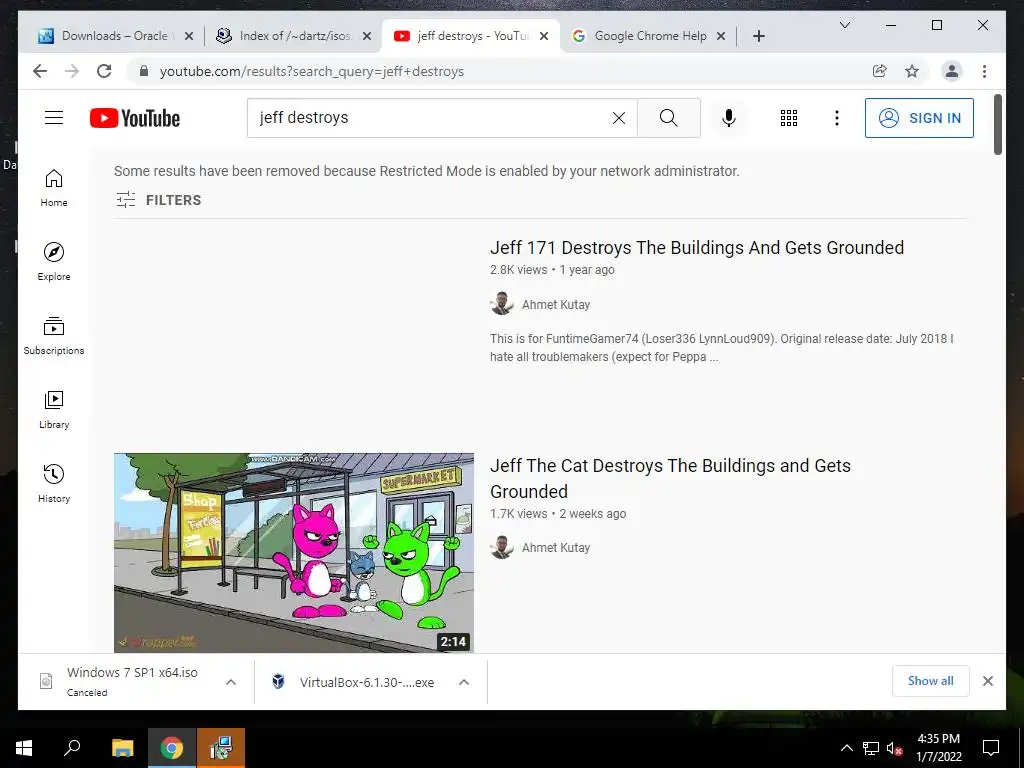The height and width of the screenshot is (768, 1024).
Task: Click the YouTube logo
Action: click(135, 118)
